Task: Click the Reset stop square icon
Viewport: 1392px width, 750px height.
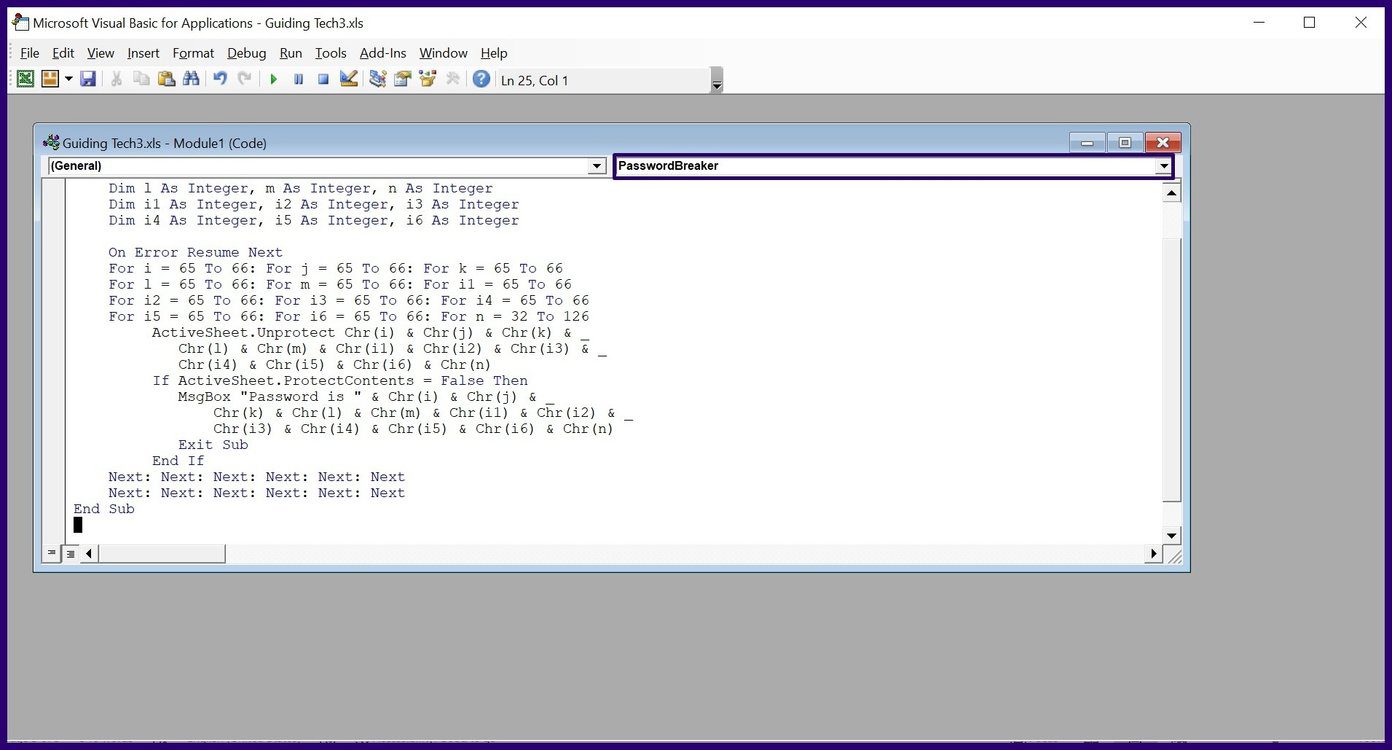Action: pyautogui.click(x=323, y=79)
